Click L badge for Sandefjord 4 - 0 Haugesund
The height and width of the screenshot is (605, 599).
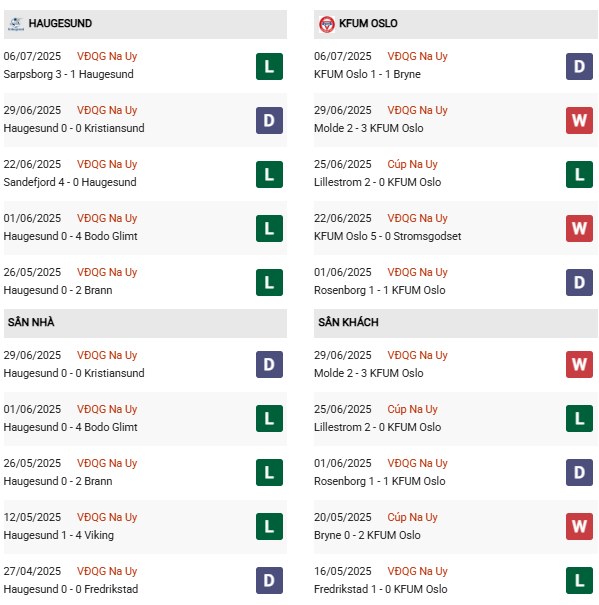pyautogui.click(x=269, y=174)
